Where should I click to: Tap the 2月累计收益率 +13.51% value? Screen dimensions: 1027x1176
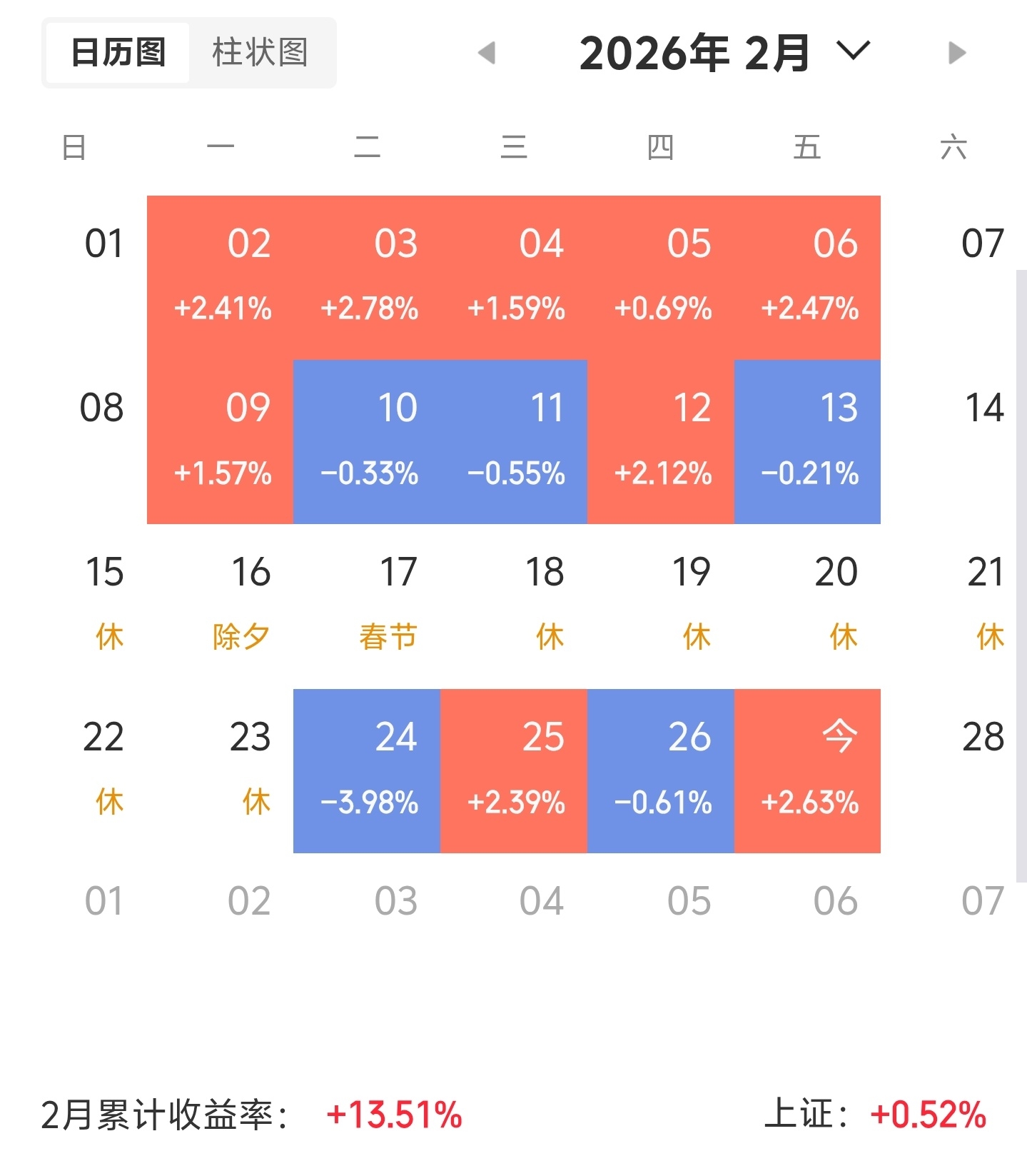[x=394, y=1115]
